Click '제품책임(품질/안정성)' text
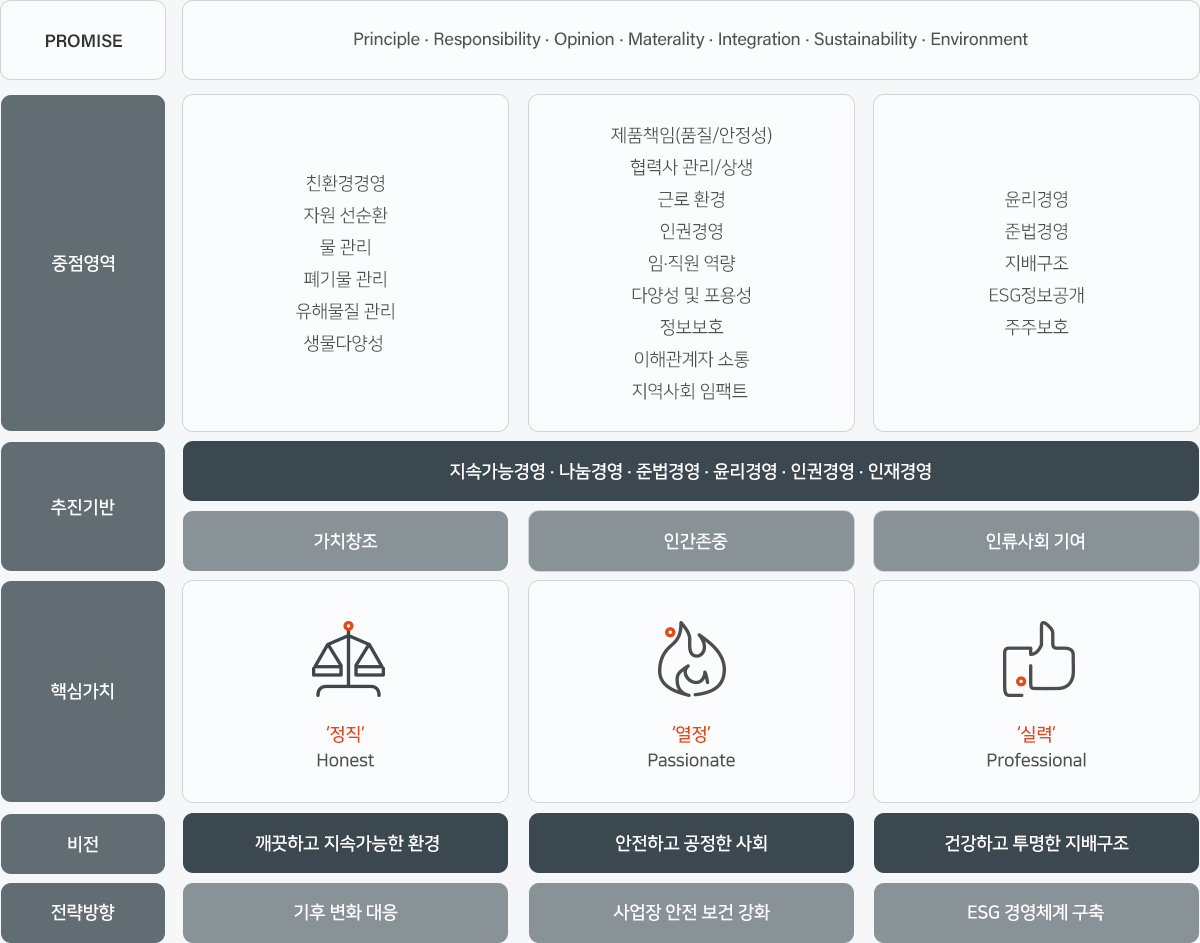Image resolution: width=1200 pixels, height=943 pixels. click(691, 135)
